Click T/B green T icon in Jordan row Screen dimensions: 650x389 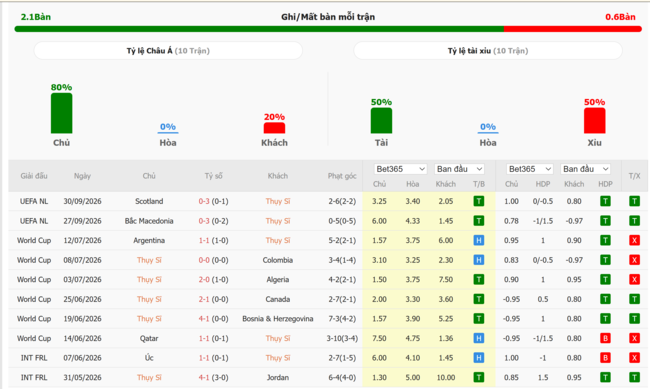(x=479, y=377)
